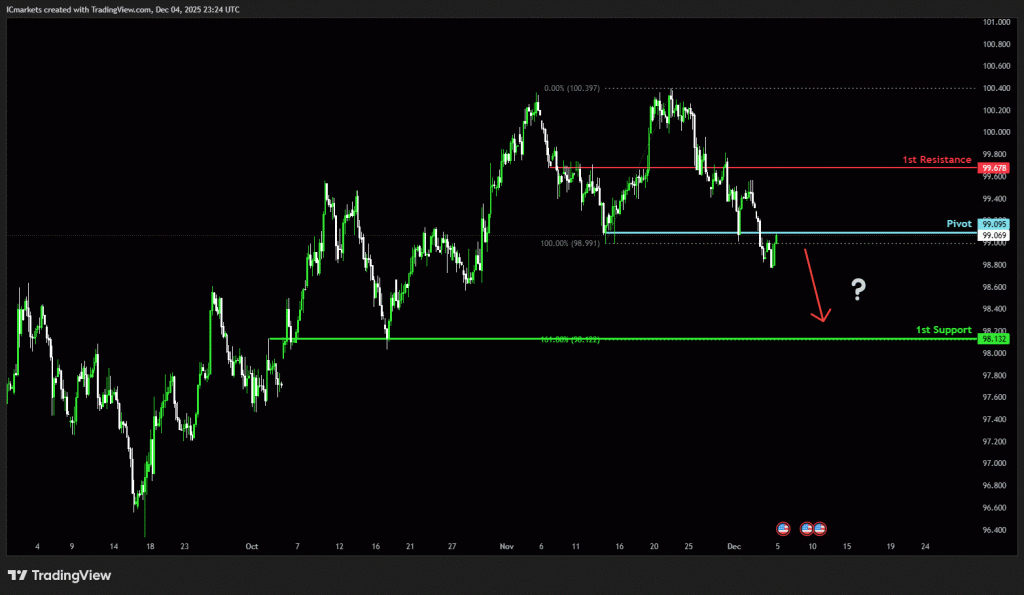The image size is (1024, 595).
Task: Select the white question mark annotation
Action: pyautogui.click(x=858, y=291)
